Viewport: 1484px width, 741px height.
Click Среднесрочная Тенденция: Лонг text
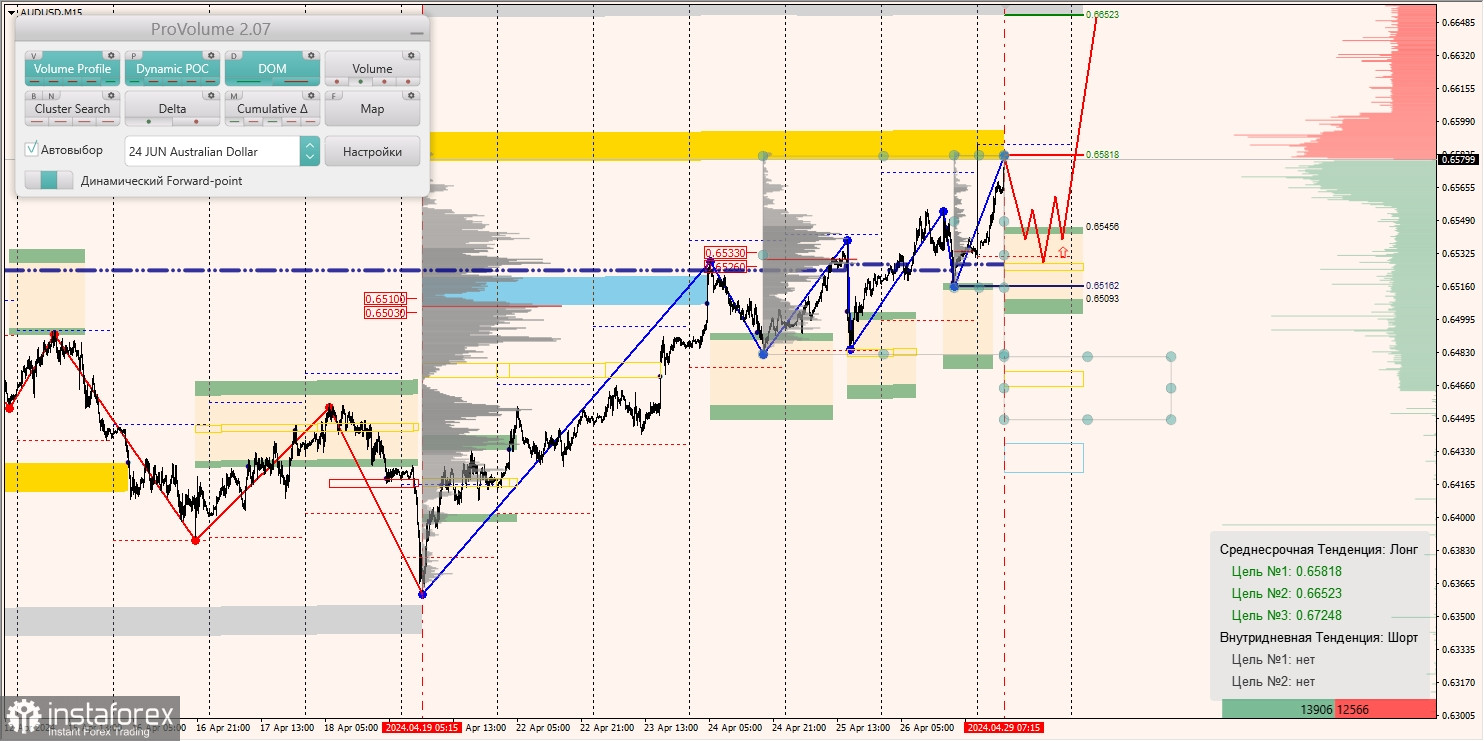click(x=1318, y=549)
